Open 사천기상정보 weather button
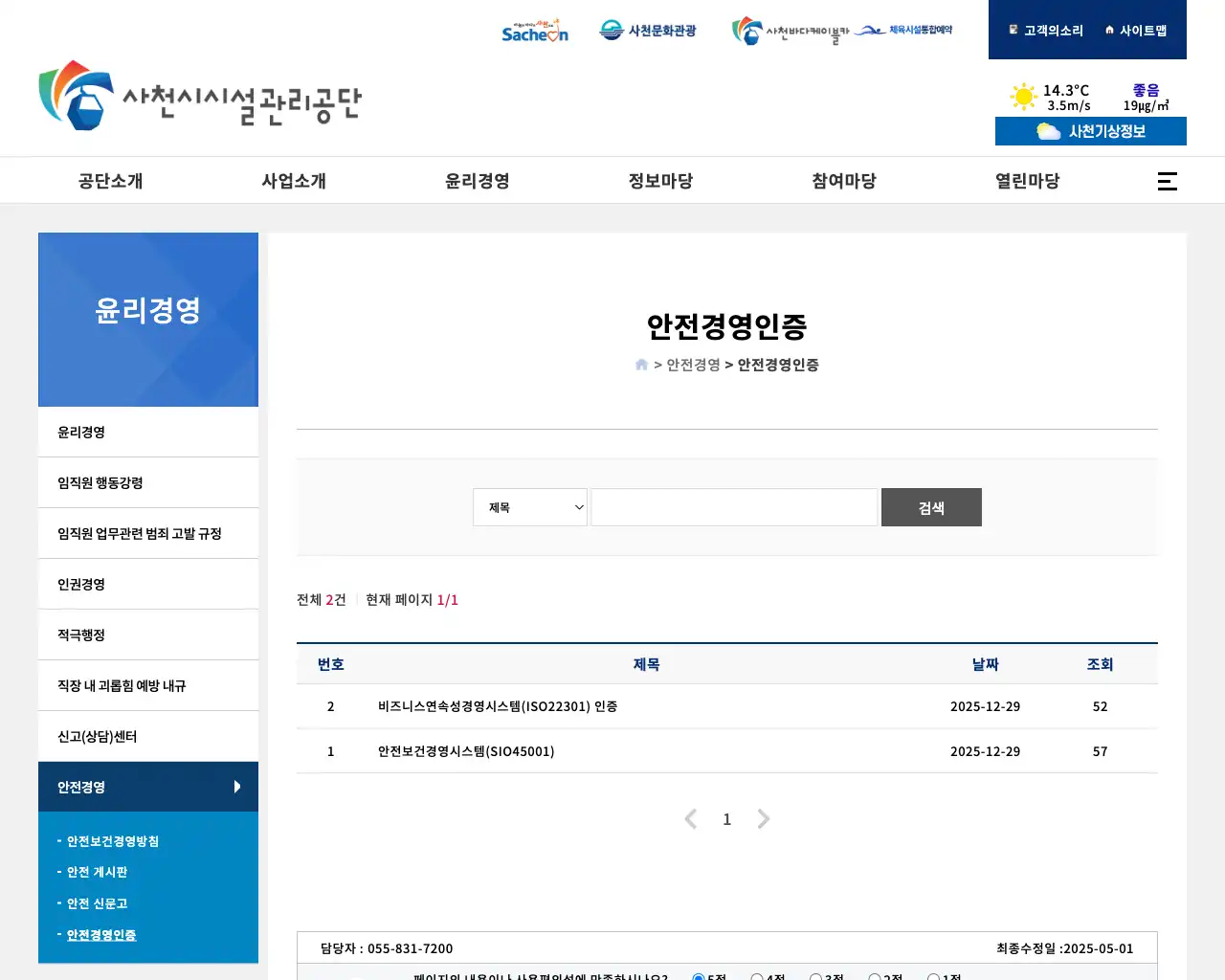 point(1091,131)
